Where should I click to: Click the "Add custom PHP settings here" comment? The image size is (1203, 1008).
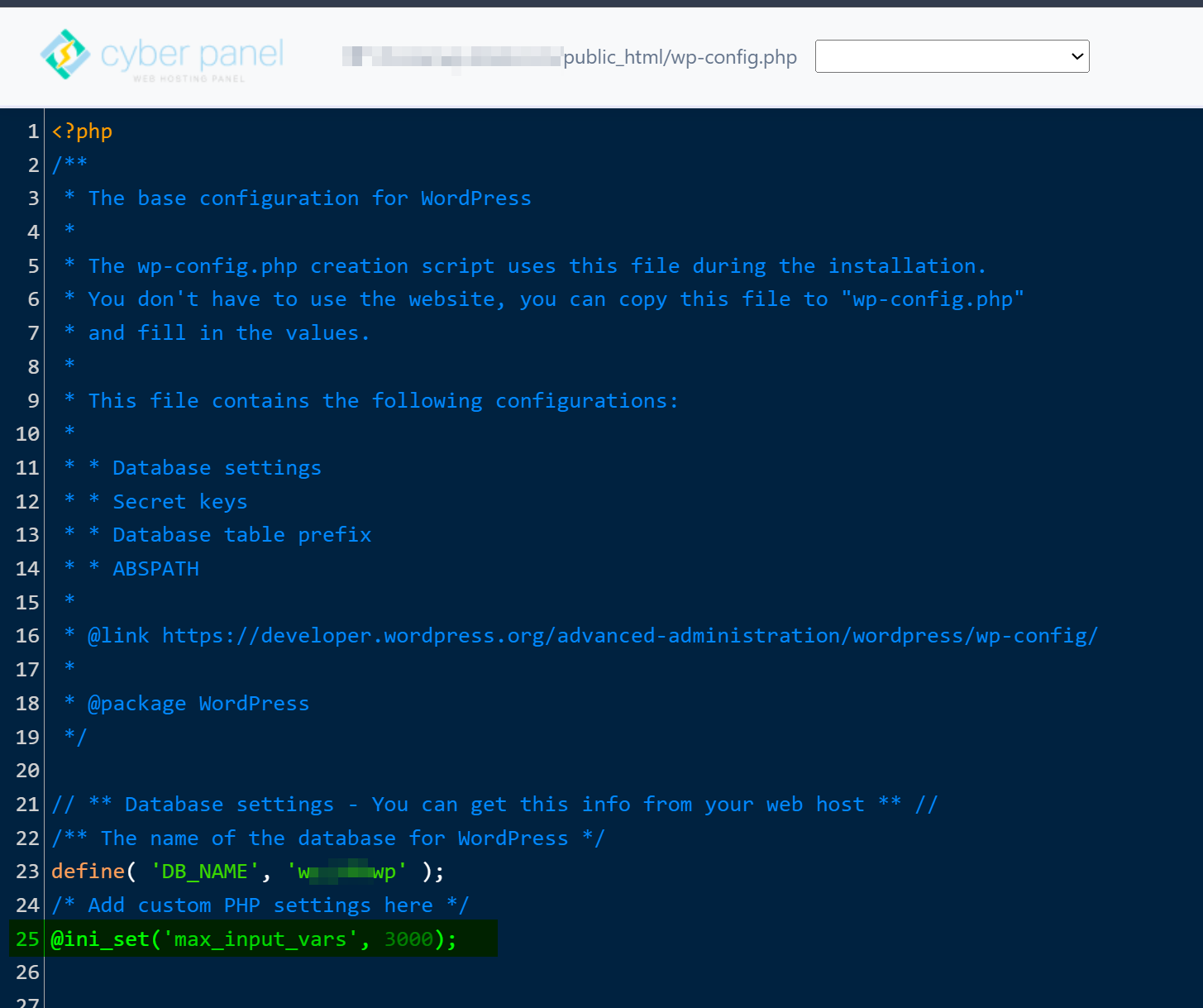(260, 905)
